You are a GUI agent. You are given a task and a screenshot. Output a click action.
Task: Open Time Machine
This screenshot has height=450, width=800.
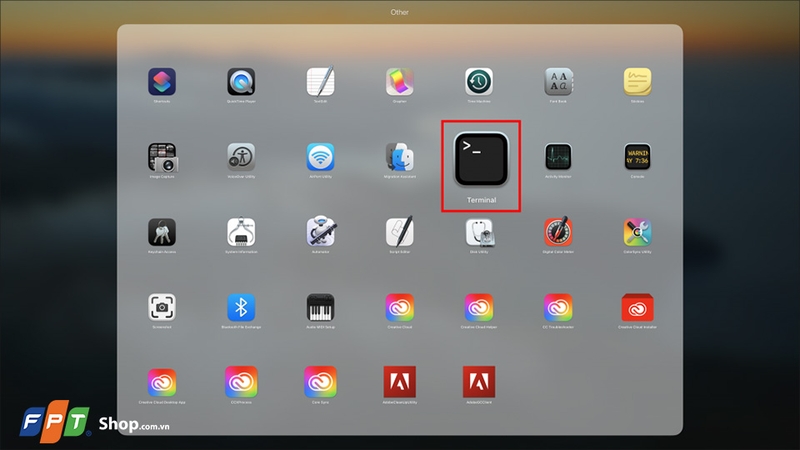(479, 82)
